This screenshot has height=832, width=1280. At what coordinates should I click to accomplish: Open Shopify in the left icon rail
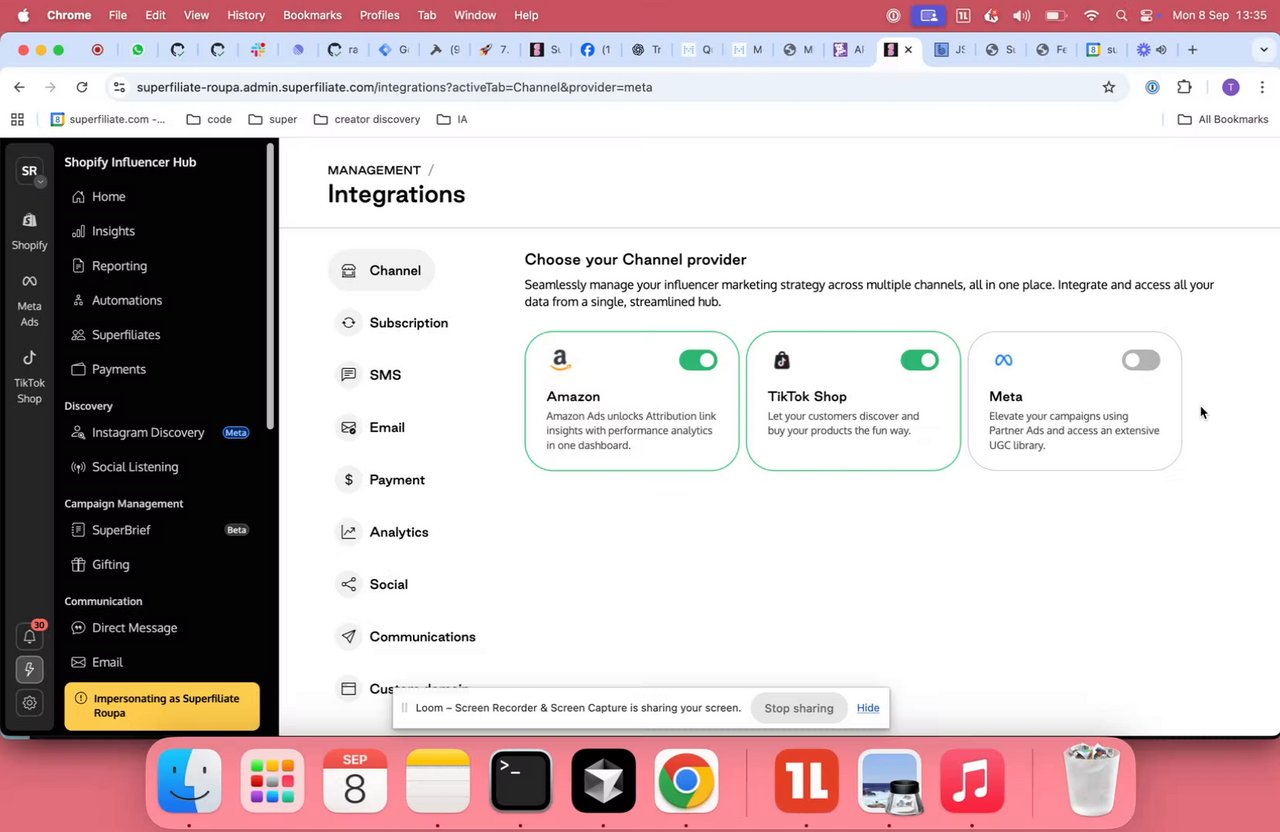coord(29,231)
